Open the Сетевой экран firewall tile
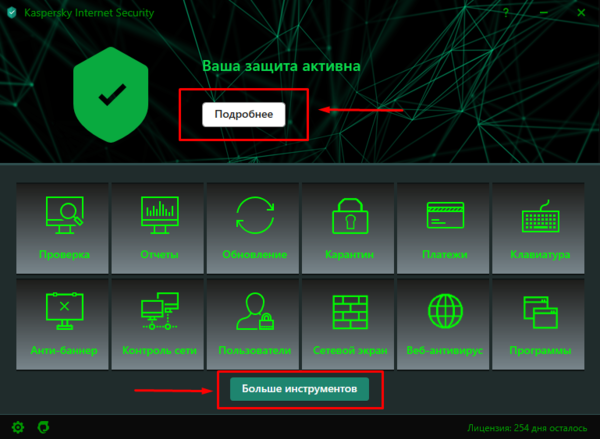This screenshot has height=439, width=600. 348,324
